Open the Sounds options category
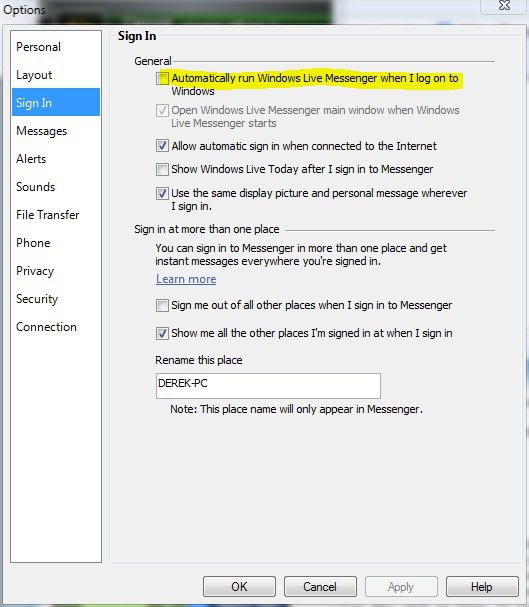The width and height of the screenshot is (529, 607). pos(56,187)
